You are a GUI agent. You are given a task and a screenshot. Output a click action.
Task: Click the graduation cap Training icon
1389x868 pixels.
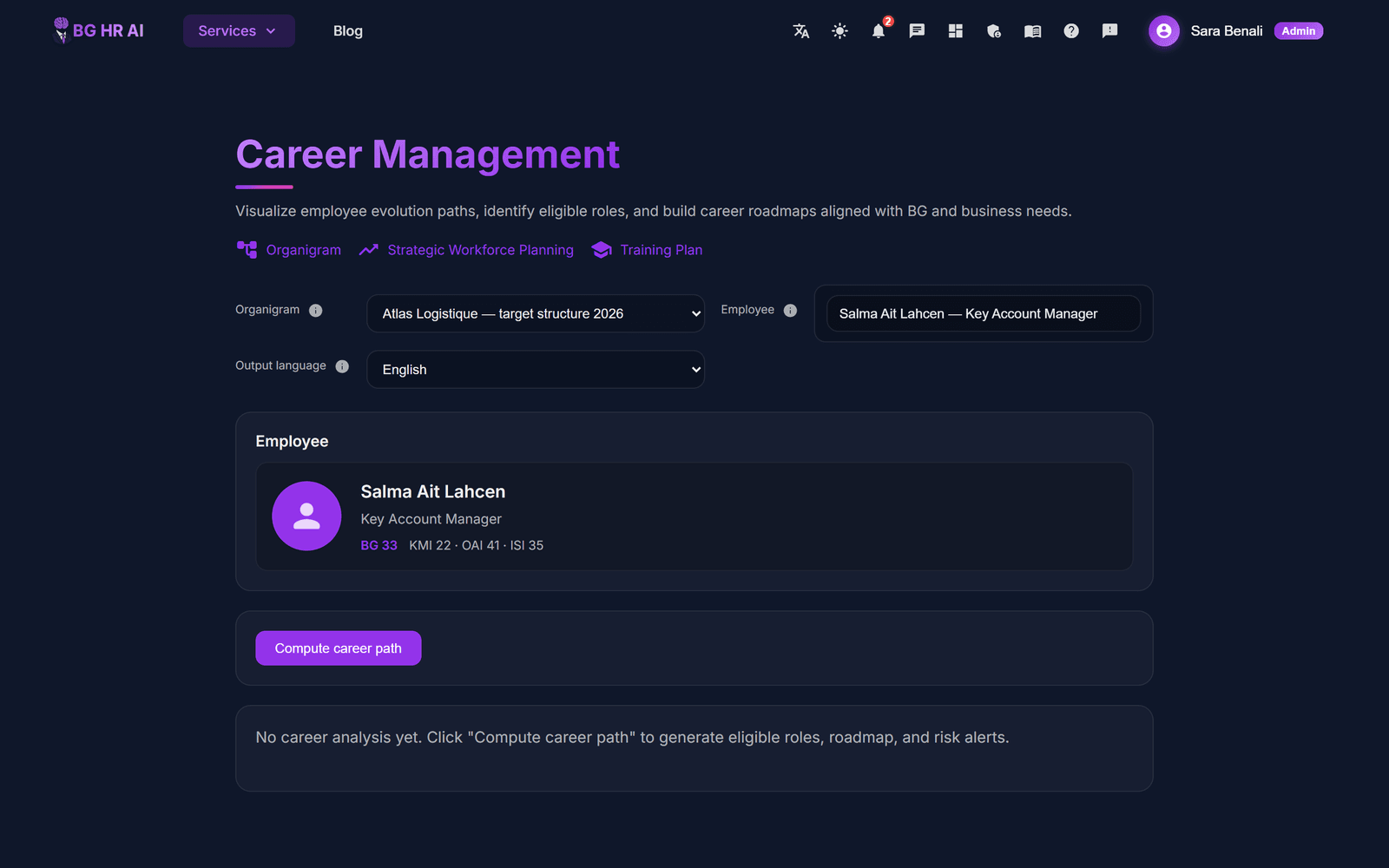click(602, 250)
